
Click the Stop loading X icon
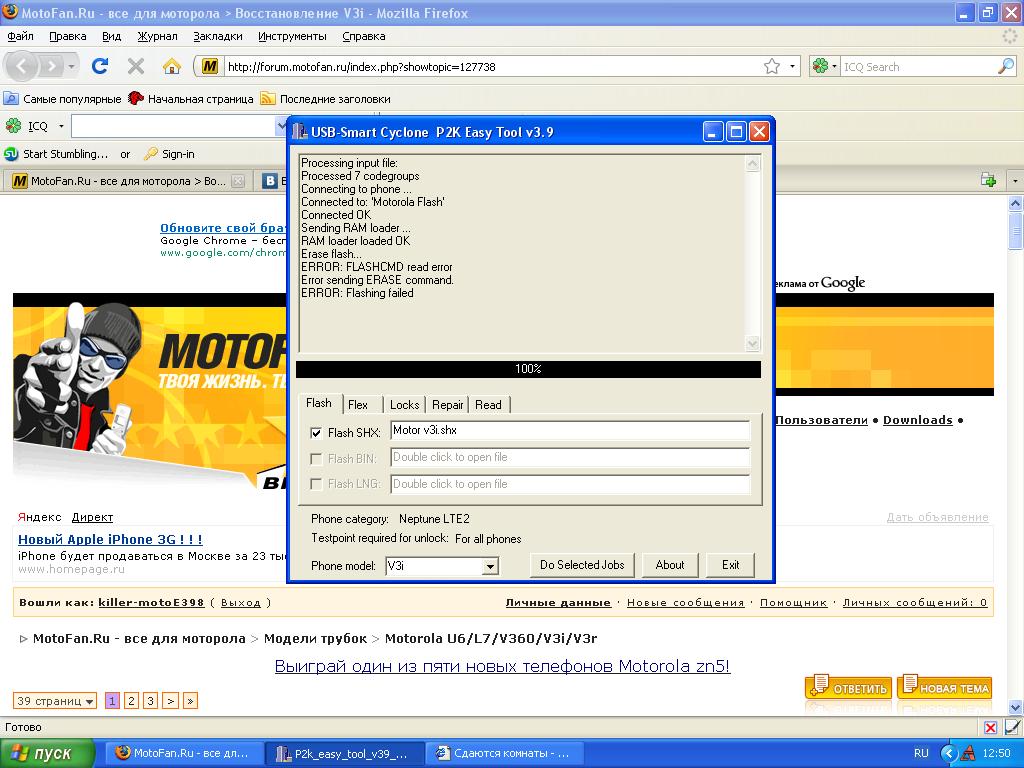tap(136, 66)
